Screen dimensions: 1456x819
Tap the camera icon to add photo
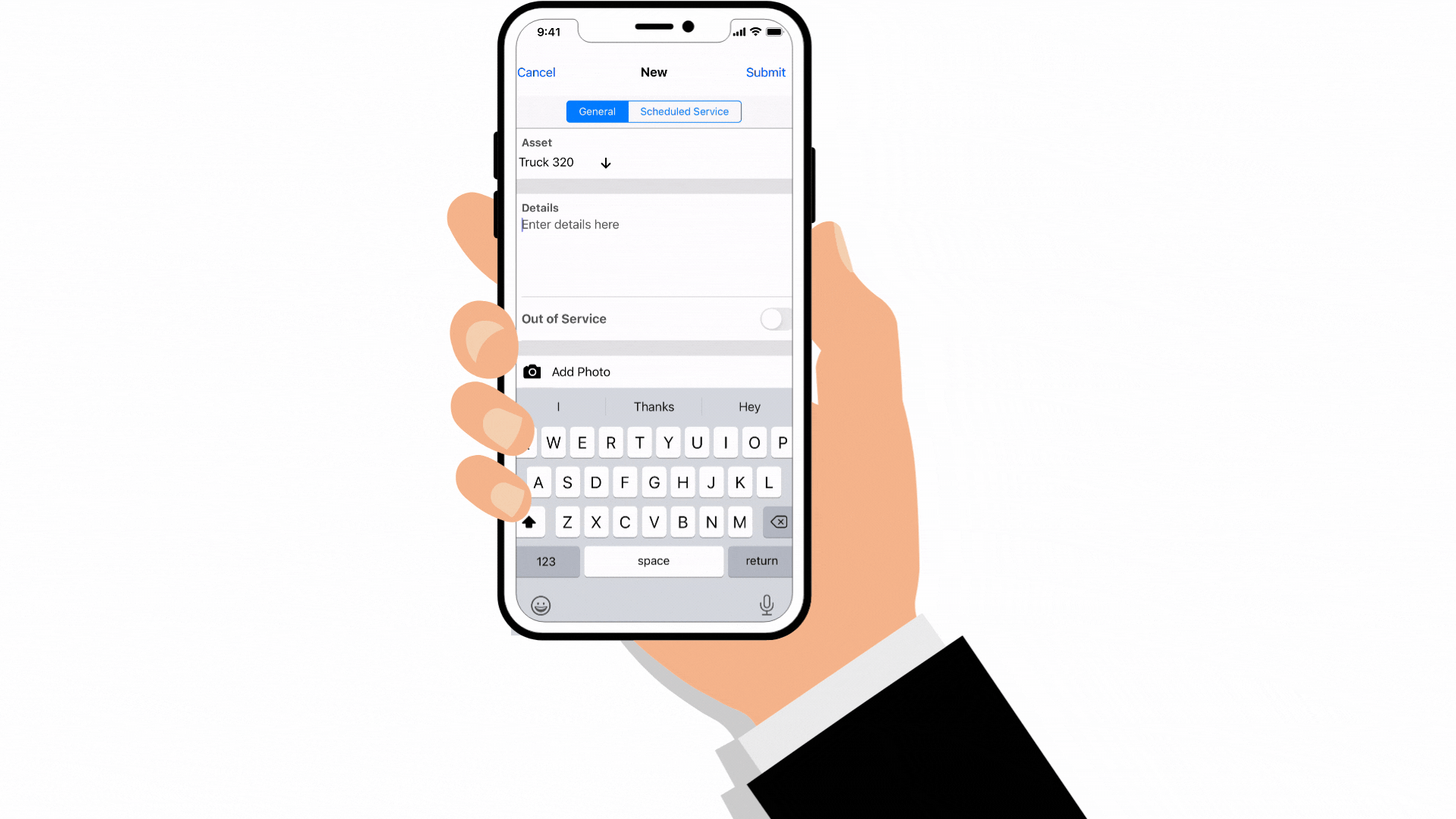530,371
